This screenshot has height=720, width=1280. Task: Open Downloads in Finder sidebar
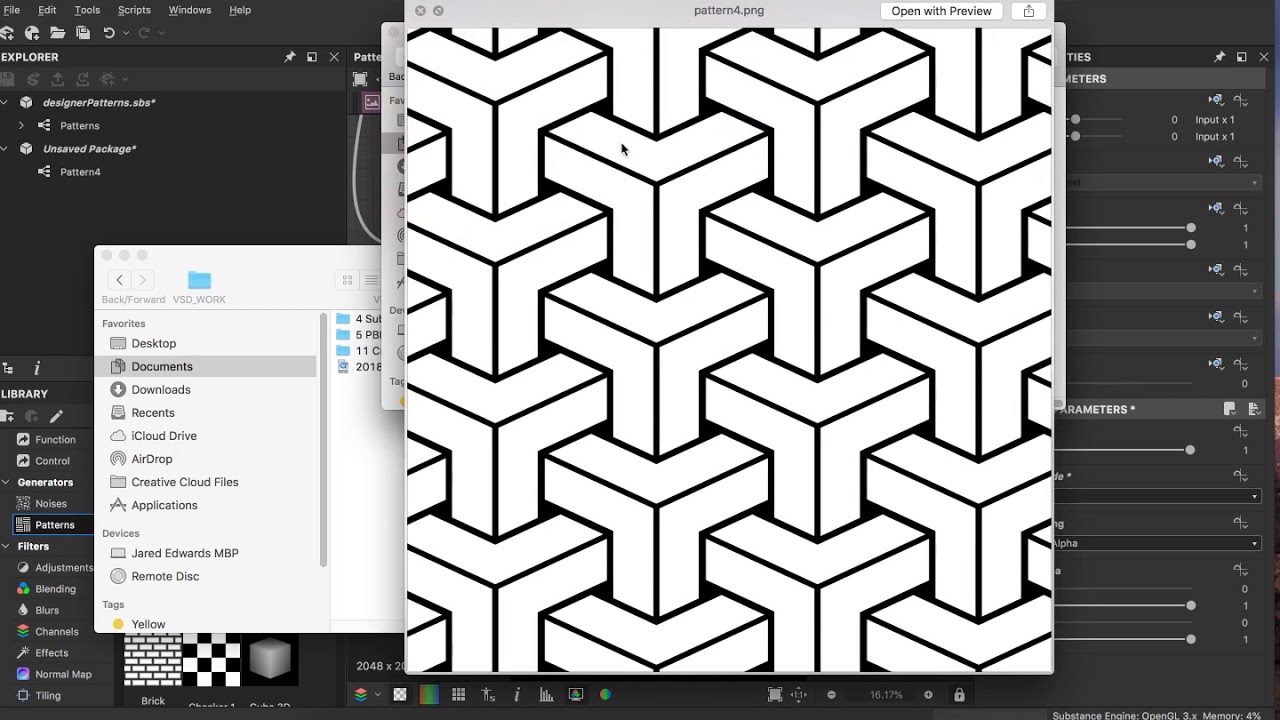coord(160,389)
